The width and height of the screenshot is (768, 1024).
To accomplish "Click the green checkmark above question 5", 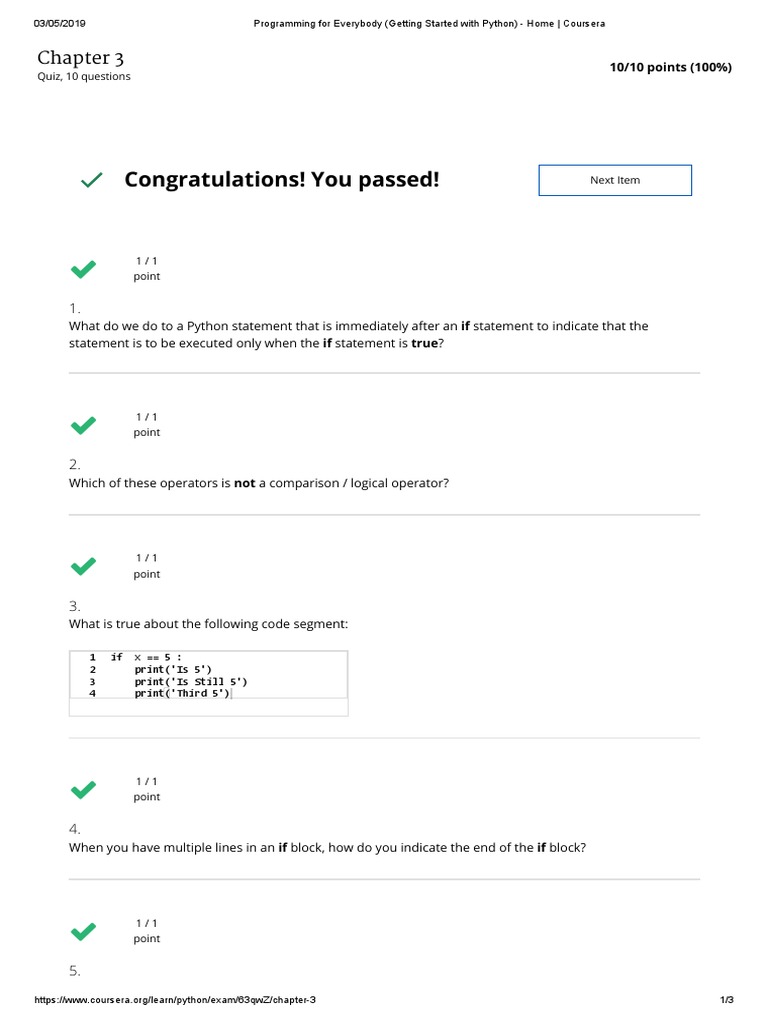I will 83,931.
